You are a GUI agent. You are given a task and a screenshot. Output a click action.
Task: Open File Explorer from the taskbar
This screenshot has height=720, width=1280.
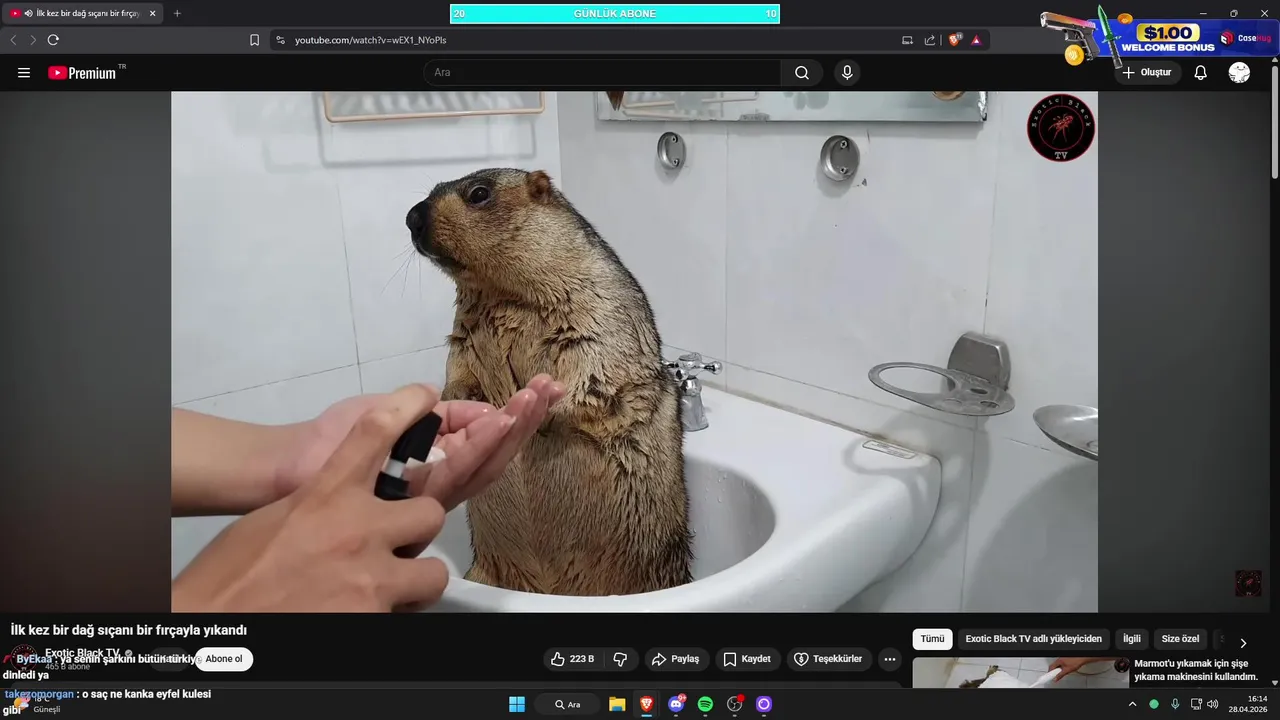pos(617,704)
